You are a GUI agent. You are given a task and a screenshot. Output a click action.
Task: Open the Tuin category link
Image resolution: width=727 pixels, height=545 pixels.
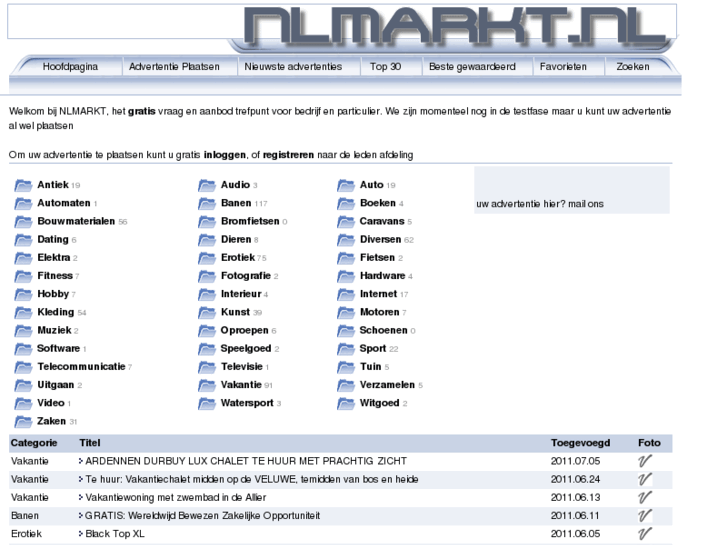370,367
